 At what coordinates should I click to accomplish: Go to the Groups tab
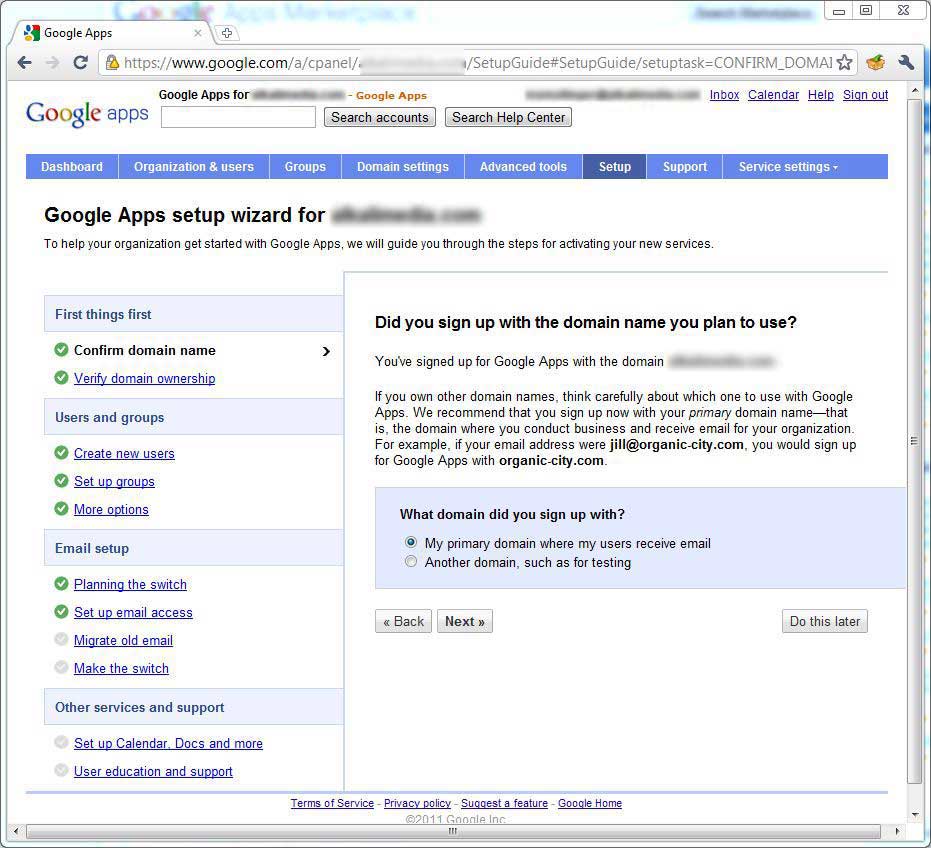point(305,167)
